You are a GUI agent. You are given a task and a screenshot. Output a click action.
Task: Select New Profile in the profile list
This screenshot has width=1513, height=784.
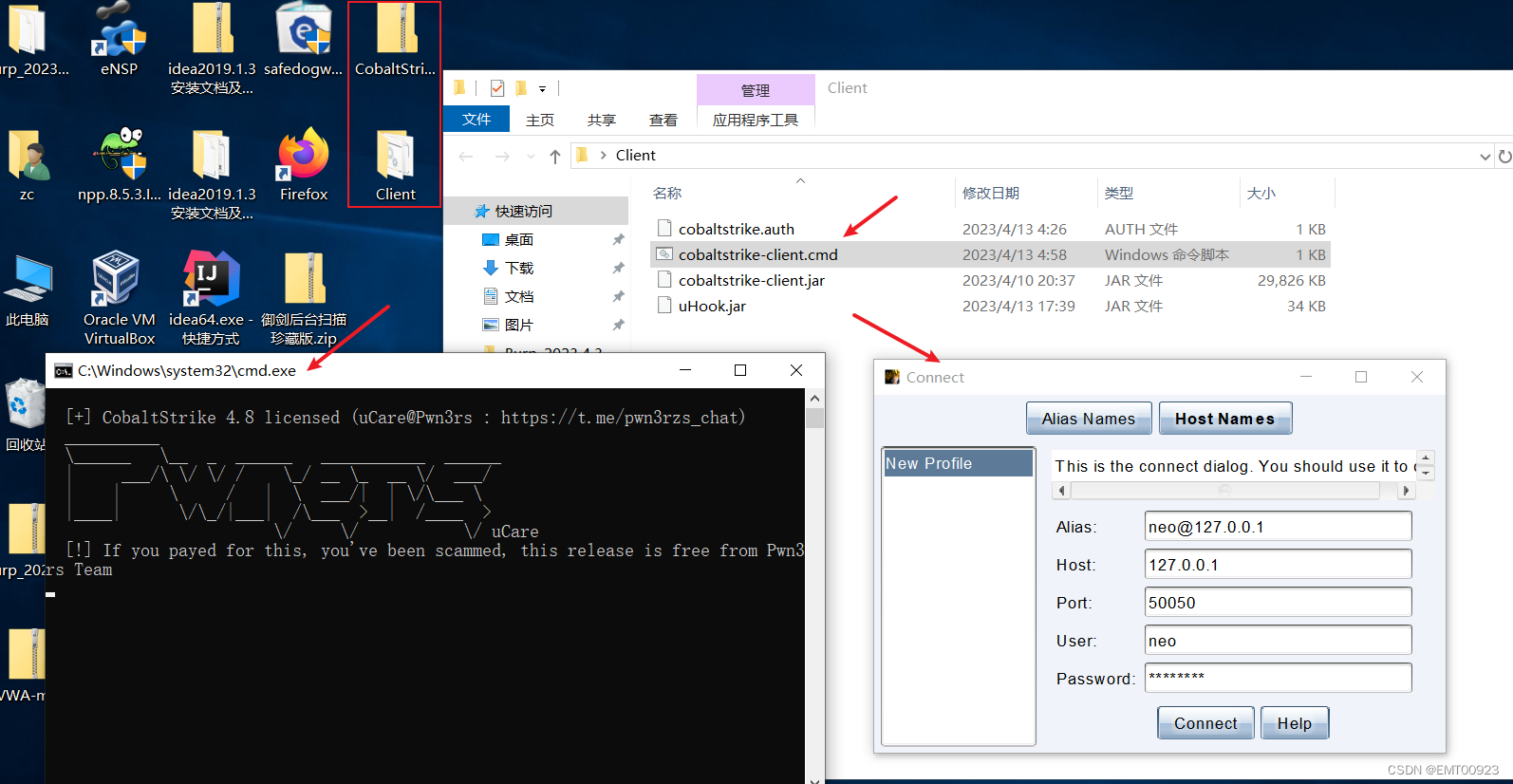[x=959, y=463]
